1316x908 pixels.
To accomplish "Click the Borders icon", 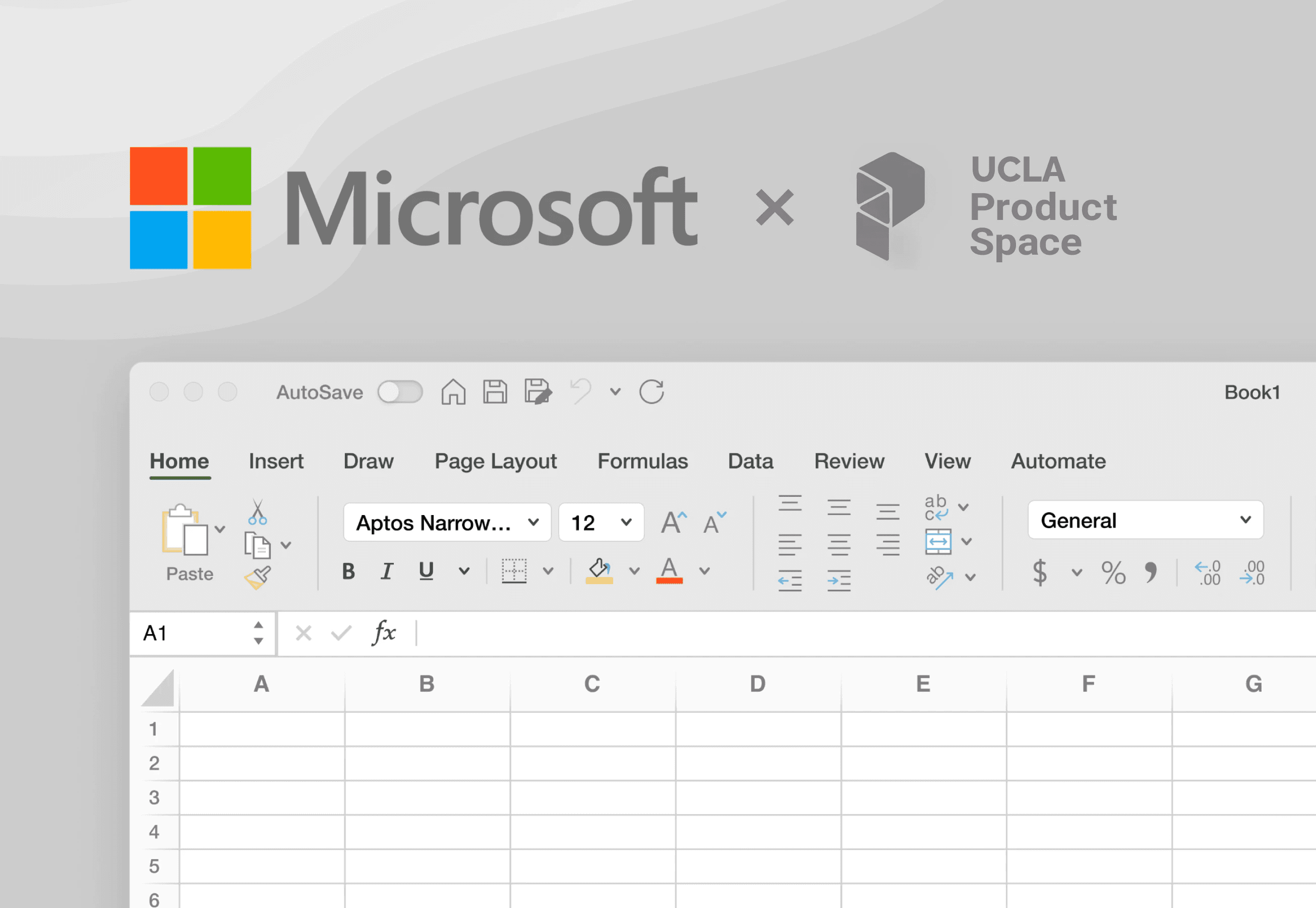I will pyautogui.click(x=514, y=571).
